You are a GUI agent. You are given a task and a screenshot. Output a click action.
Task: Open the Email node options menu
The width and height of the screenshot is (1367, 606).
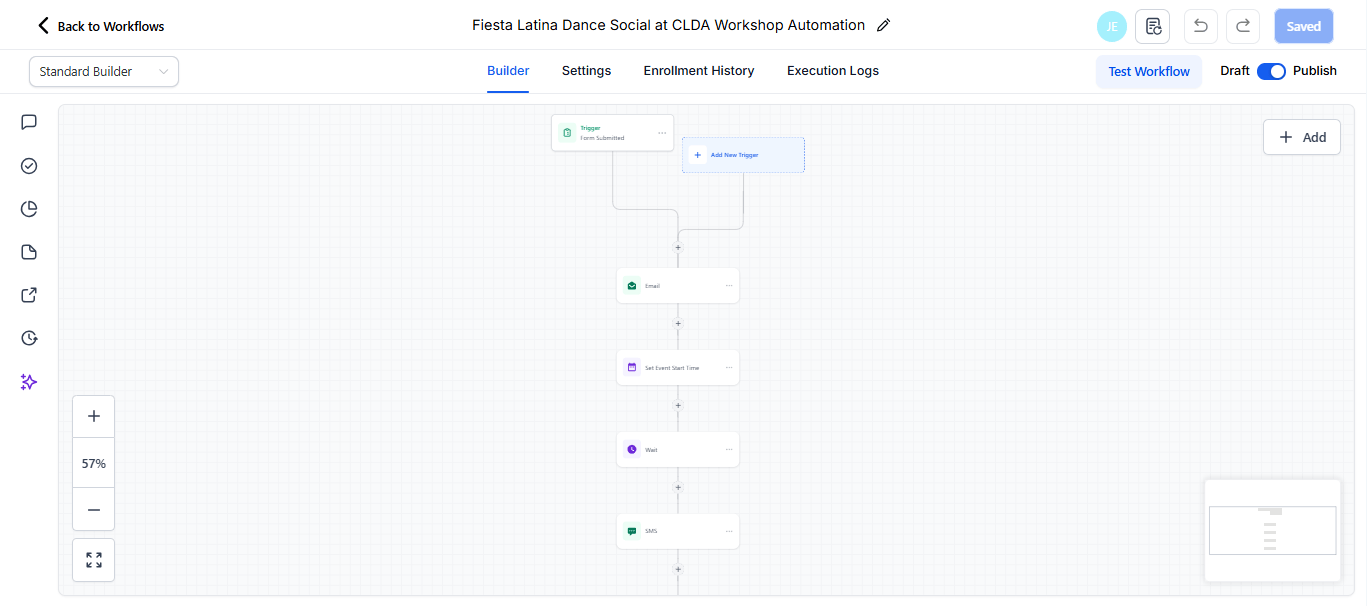729,286
